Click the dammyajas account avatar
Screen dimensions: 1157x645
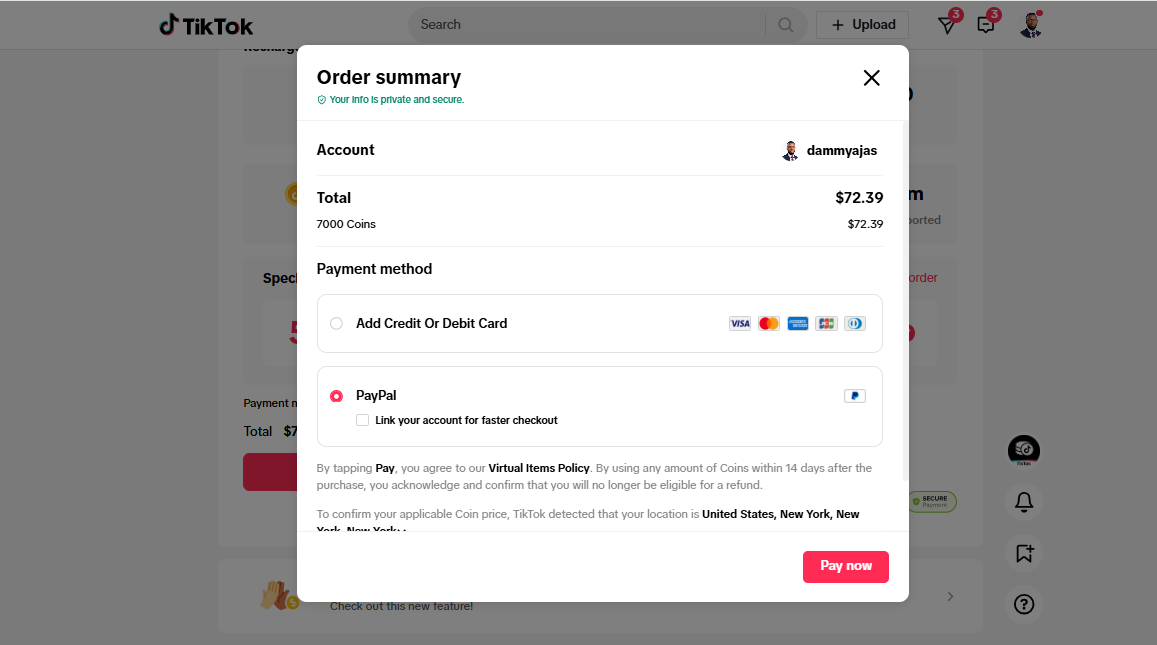click(790, 151)
